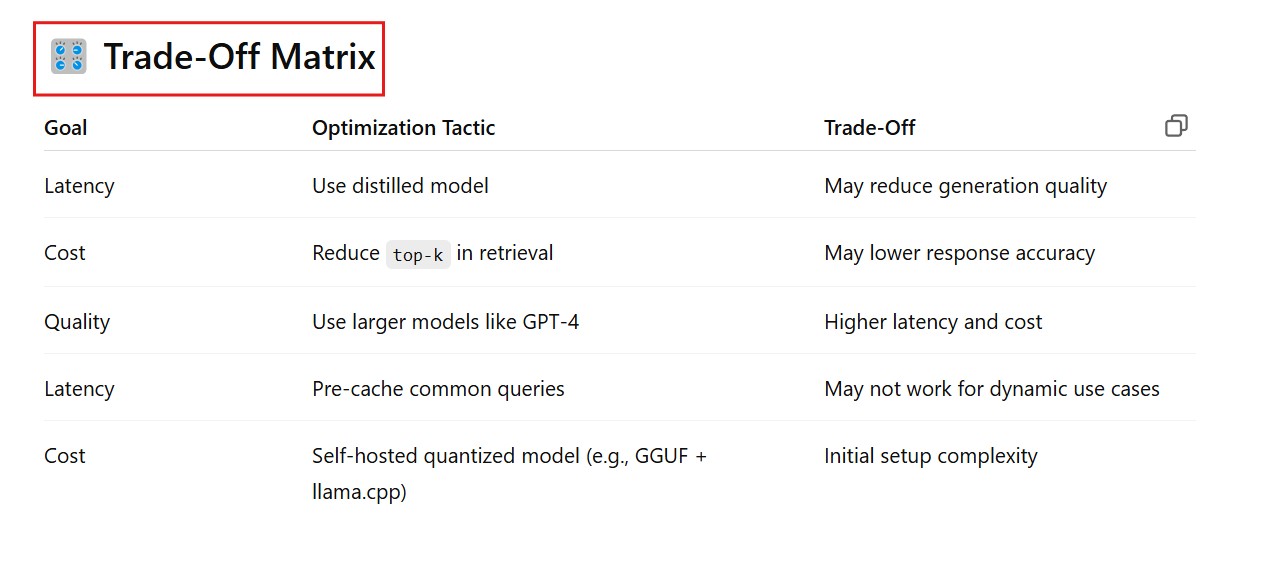Click the copy table icon

[1176, 126]
